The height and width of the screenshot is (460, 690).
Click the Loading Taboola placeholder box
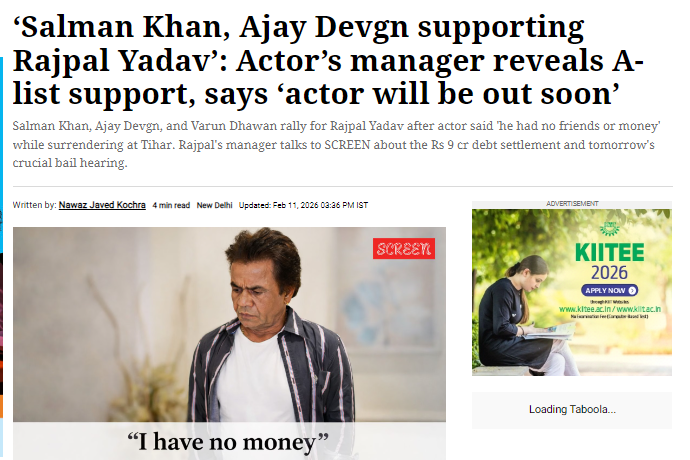pos(572,410)
